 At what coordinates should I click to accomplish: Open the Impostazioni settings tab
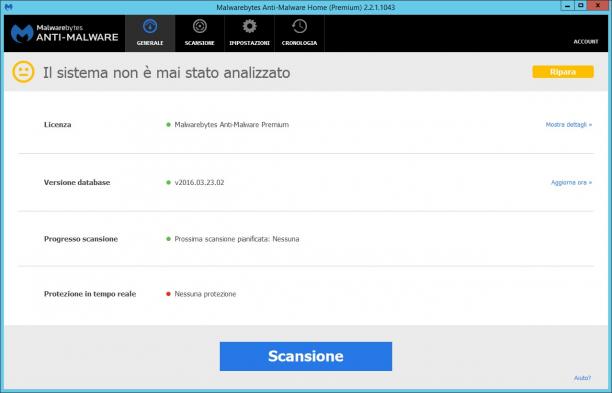[x=249, y=34]
